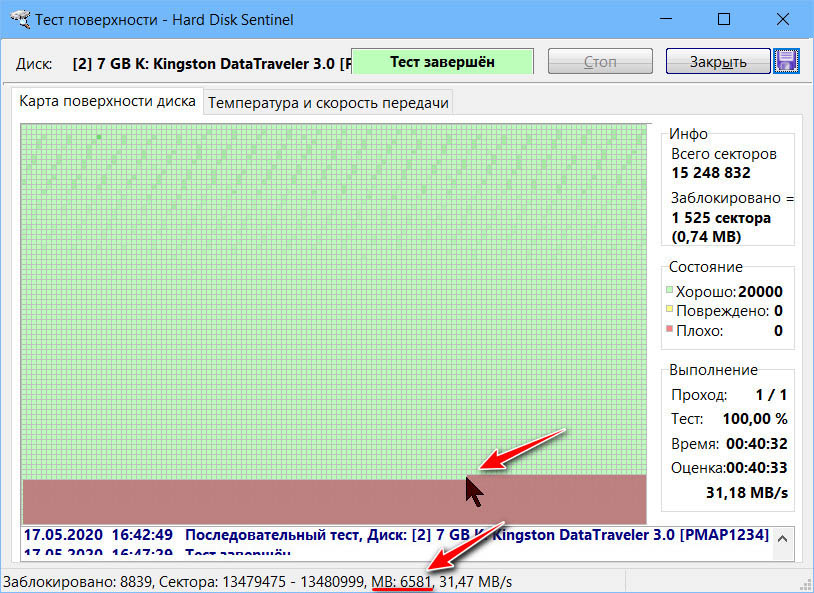Click the 1 525 сектора blocked text

click(x=721, y=218)
